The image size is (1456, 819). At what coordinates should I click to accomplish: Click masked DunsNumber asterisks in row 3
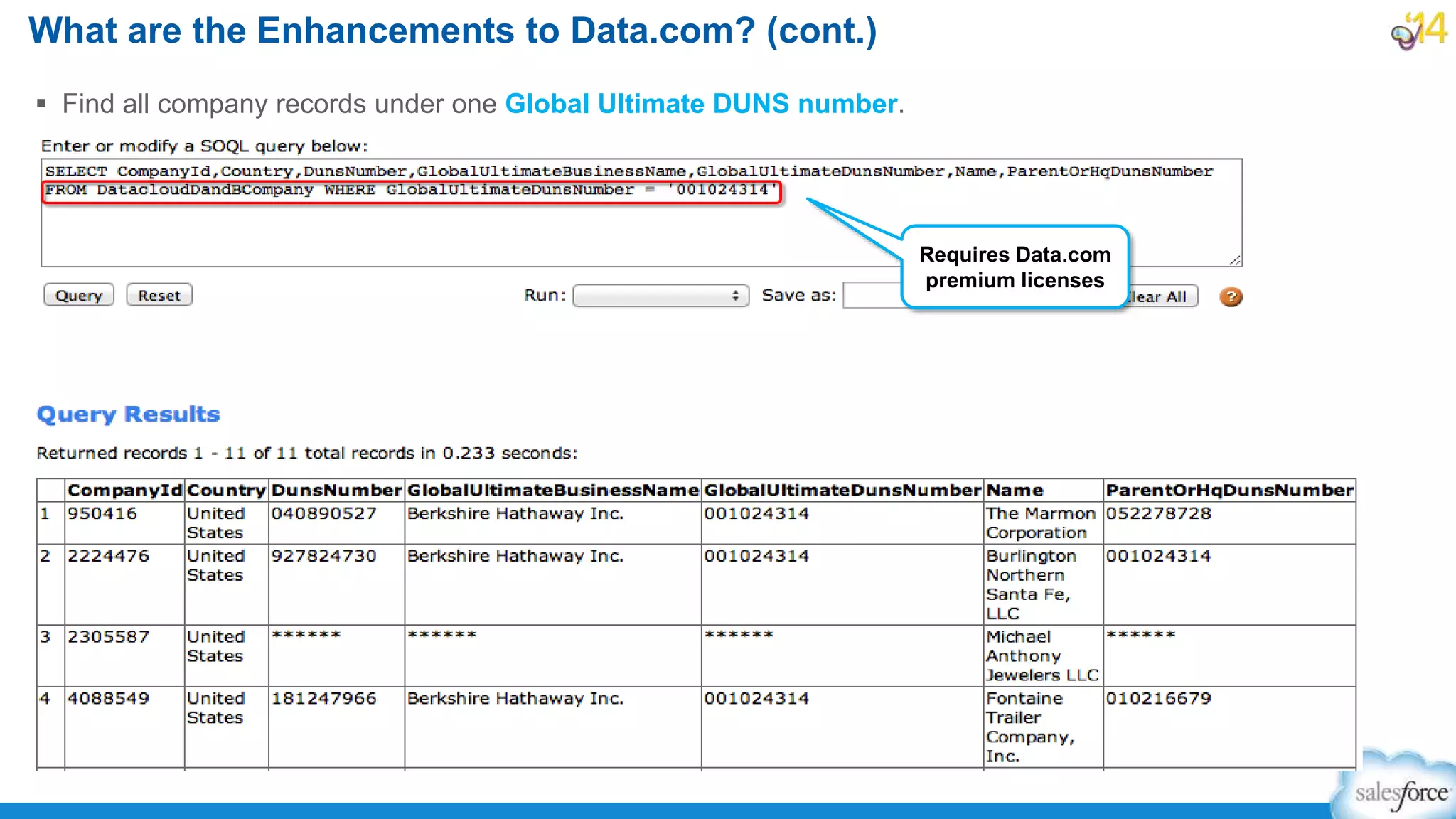[306, 634]
